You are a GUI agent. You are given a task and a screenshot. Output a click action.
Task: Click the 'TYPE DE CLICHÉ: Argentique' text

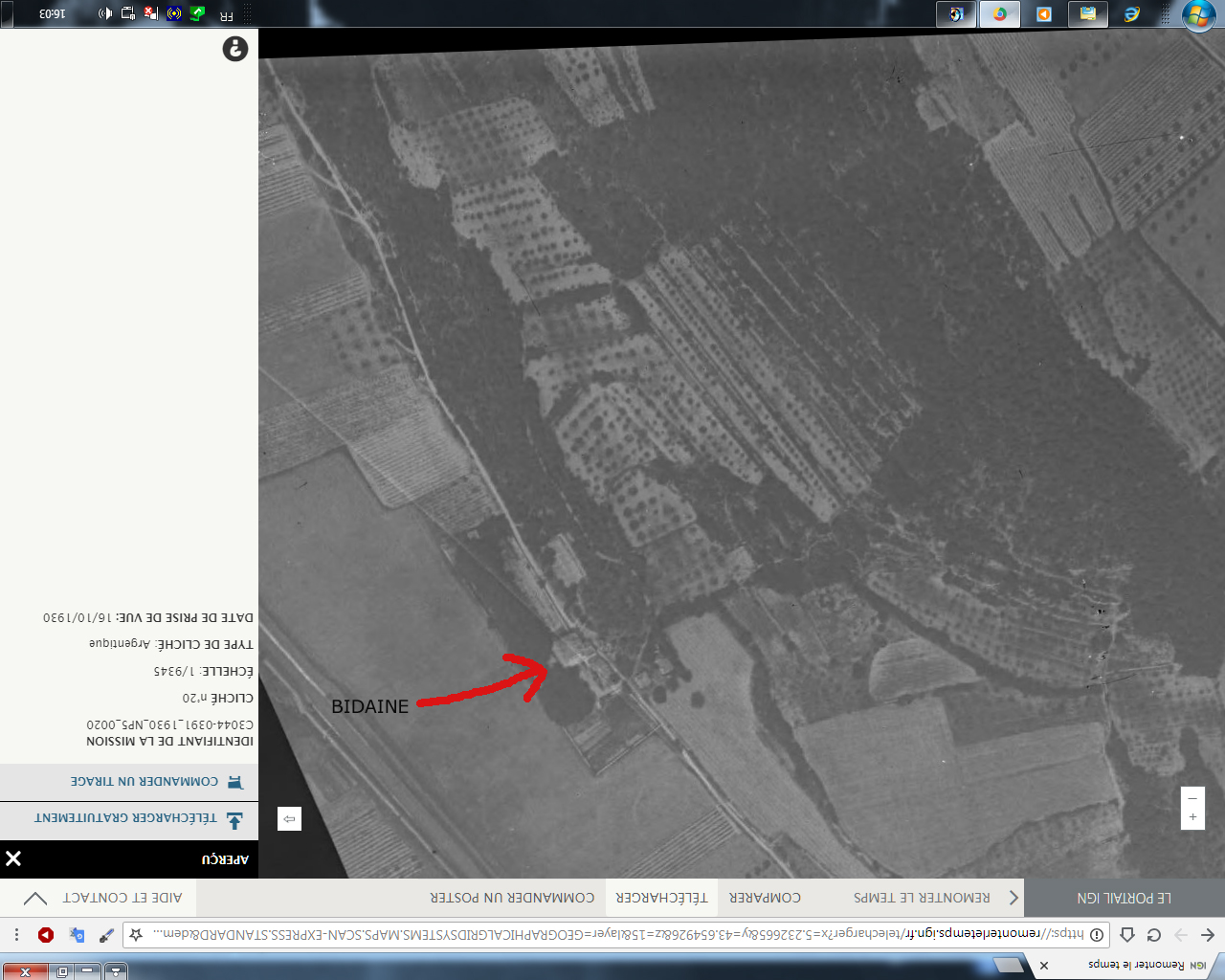(171, 645)
